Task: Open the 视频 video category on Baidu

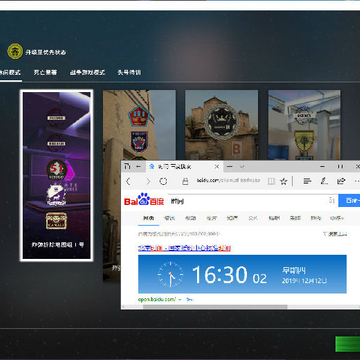Action: pyautogui.click(x=190, y=218)
